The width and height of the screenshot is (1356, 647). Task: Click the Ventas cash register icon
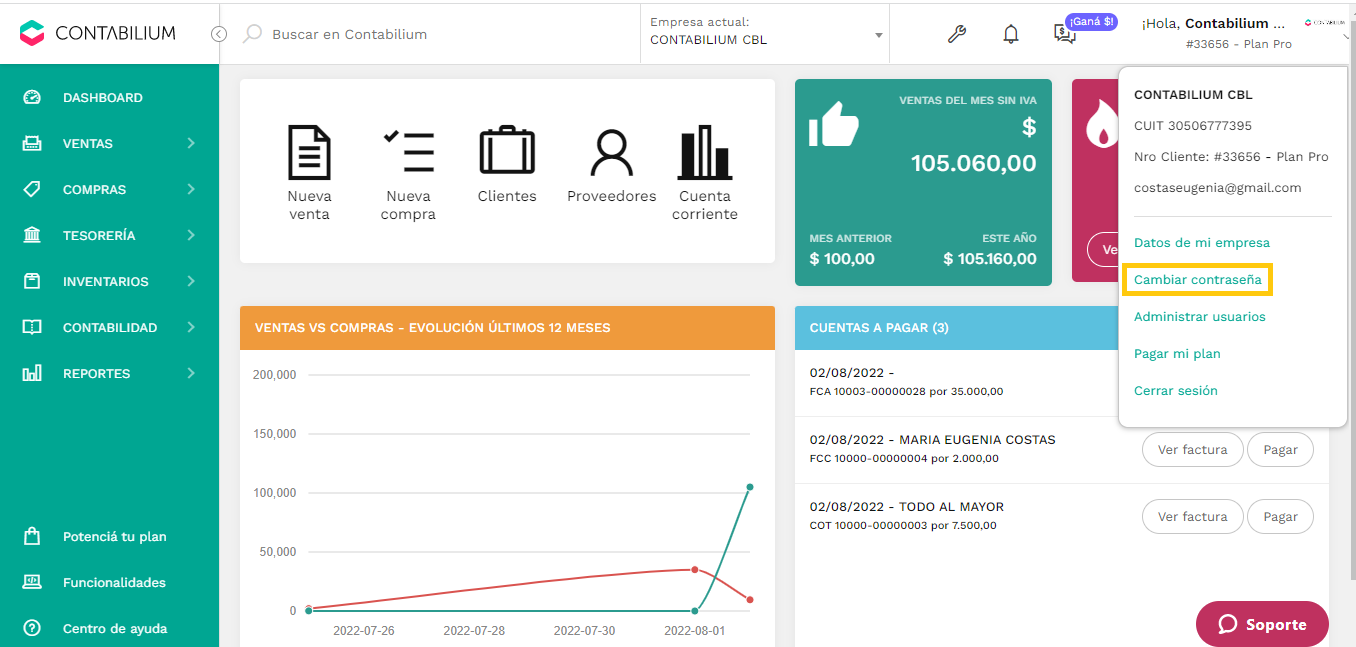pos(32,143)
